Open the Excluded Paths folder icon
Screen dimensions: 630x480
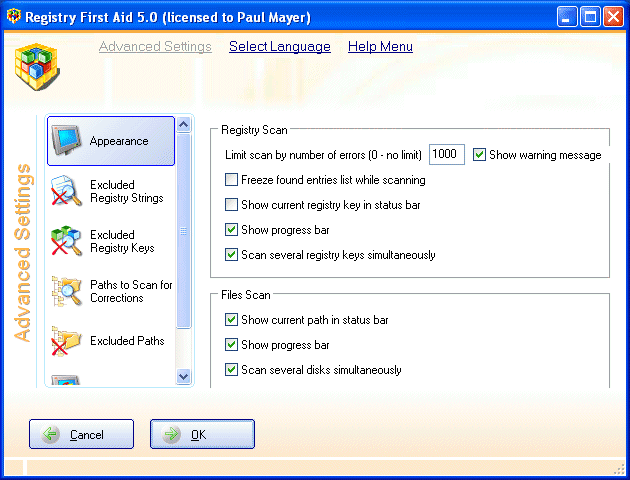(x=67, y=341)
